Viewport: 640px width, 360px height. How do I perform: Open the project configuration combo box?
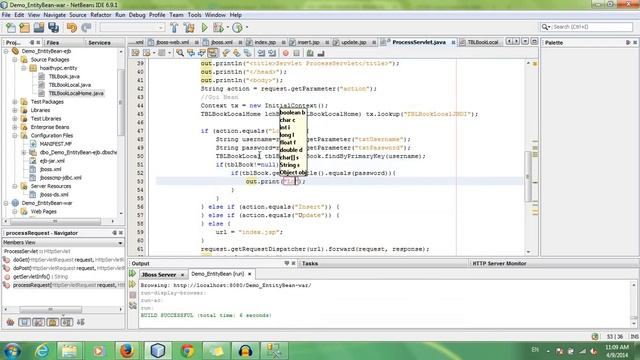[132, 27]
